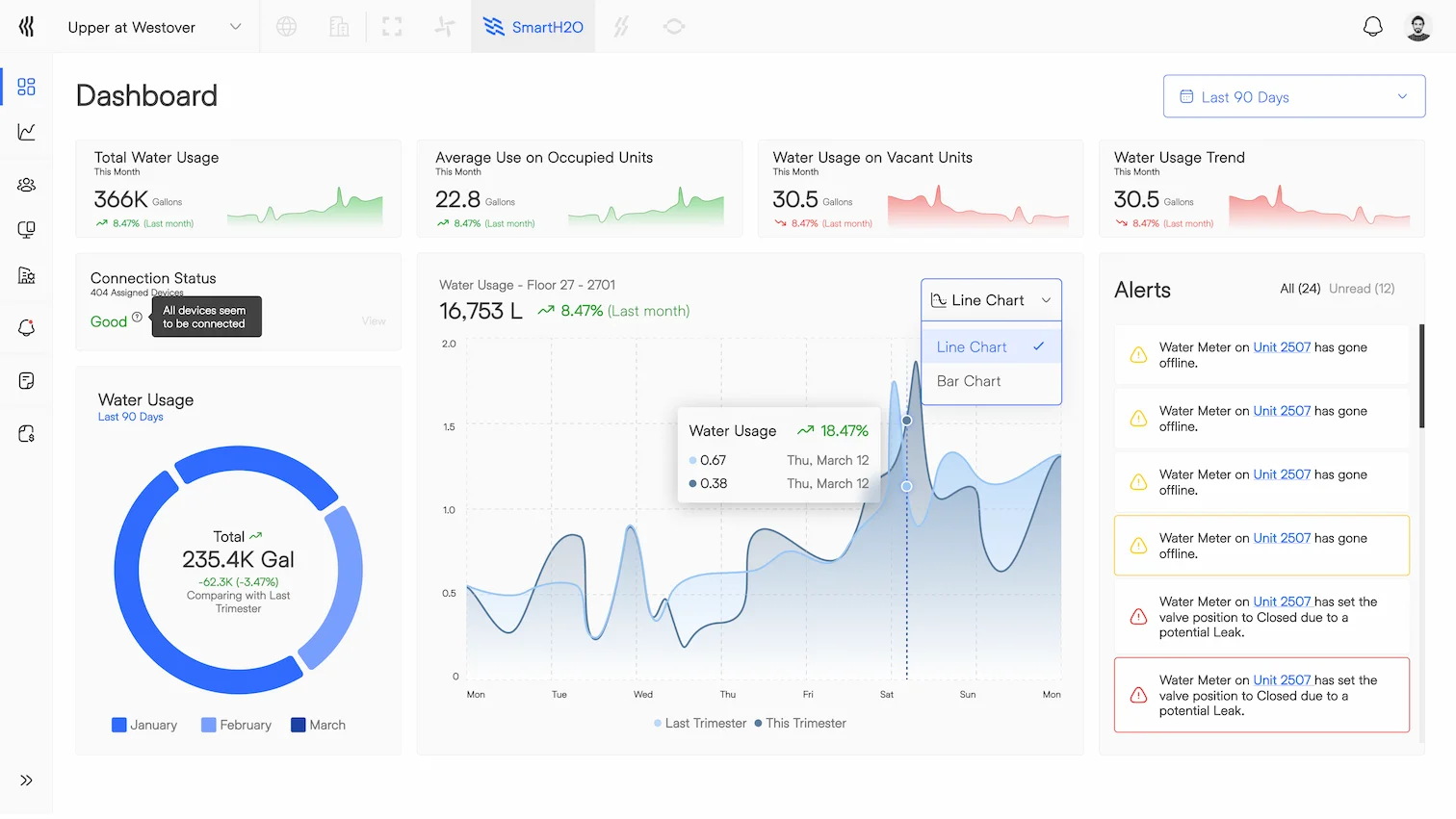Open Unit 2507 link in first offline alert

[x=1282, y=347]
